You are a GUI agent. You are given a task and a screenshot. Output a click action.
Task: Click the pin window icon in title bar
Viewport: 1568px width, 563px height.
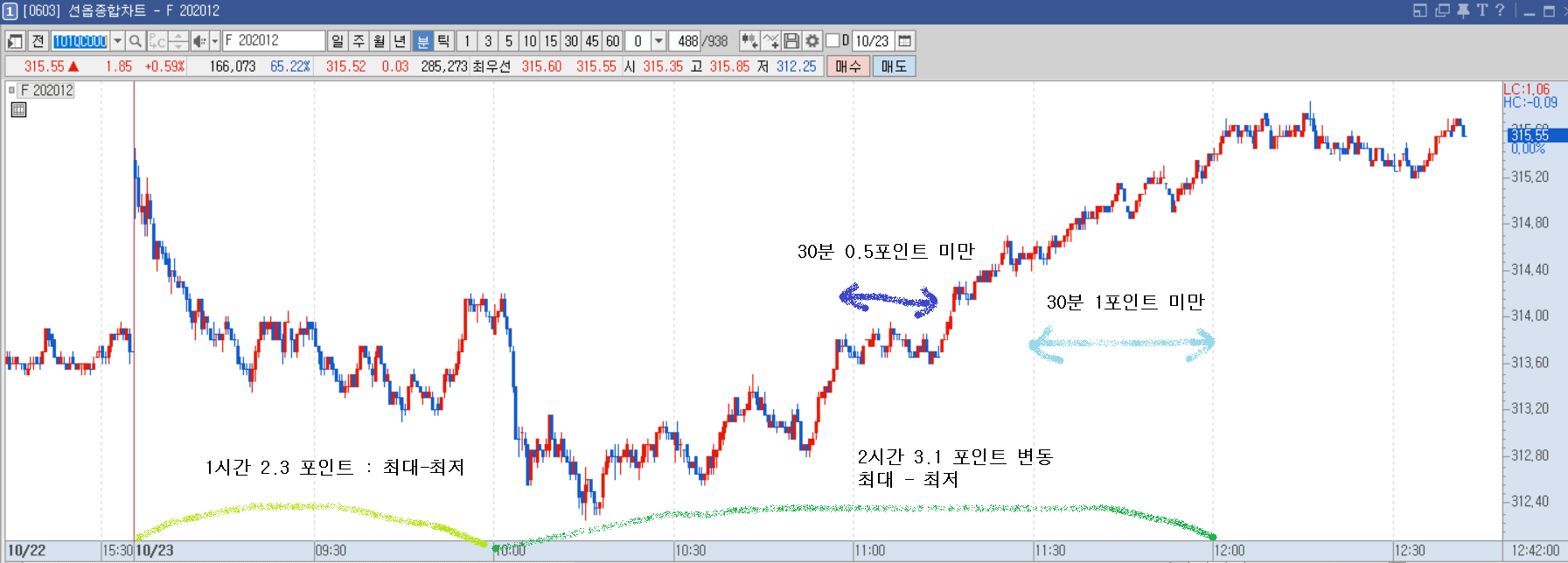coord(1463,10)
